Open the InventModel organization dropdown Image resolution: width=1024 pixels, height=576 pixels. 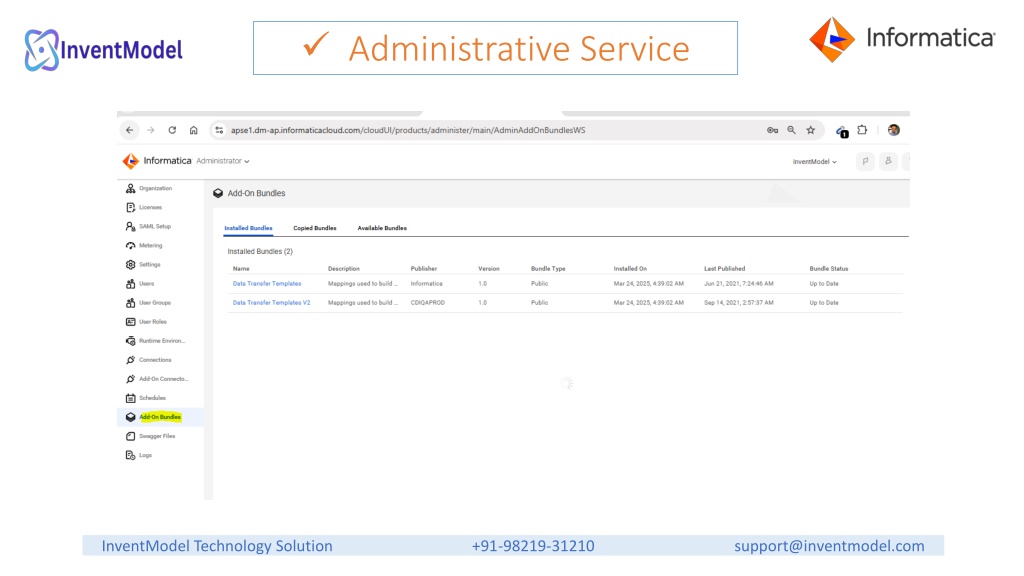tap(814, 161)
